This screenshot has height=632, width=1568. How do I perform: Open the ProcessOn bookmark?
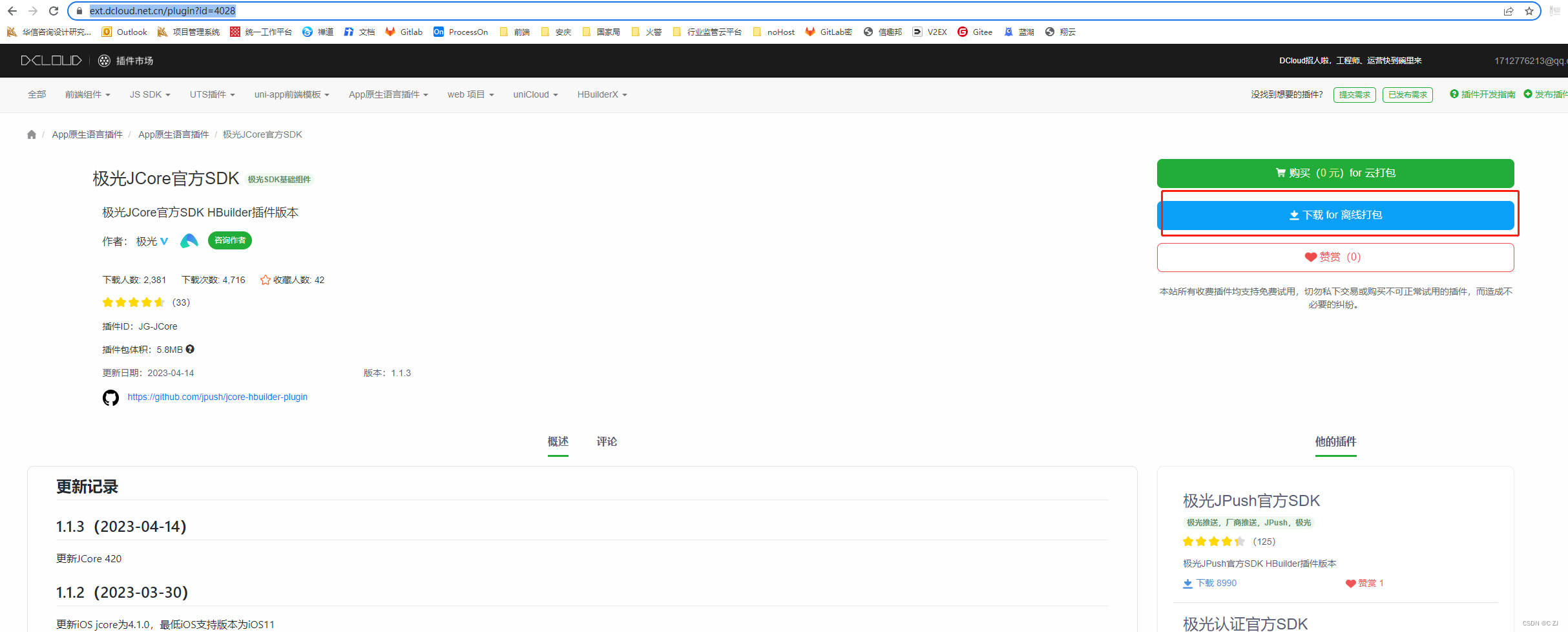[461, 32]
